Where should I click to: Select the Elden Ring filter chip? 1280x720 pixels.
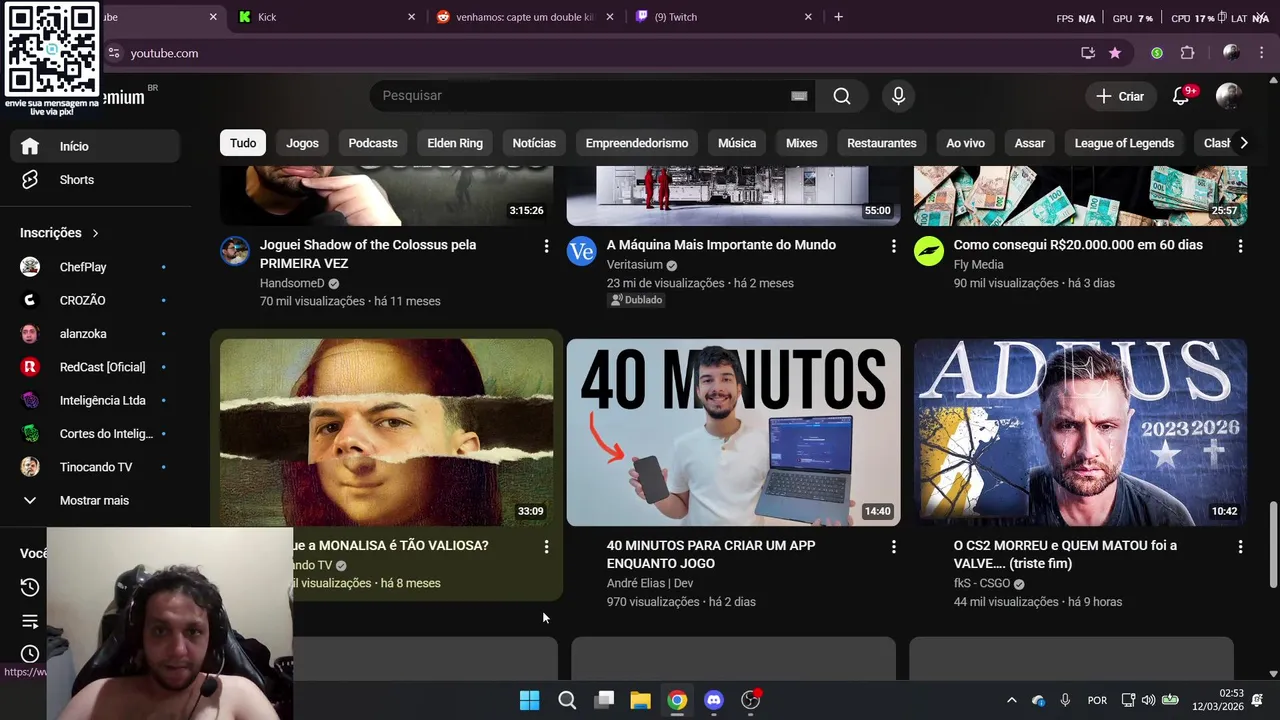coord(455,143)
